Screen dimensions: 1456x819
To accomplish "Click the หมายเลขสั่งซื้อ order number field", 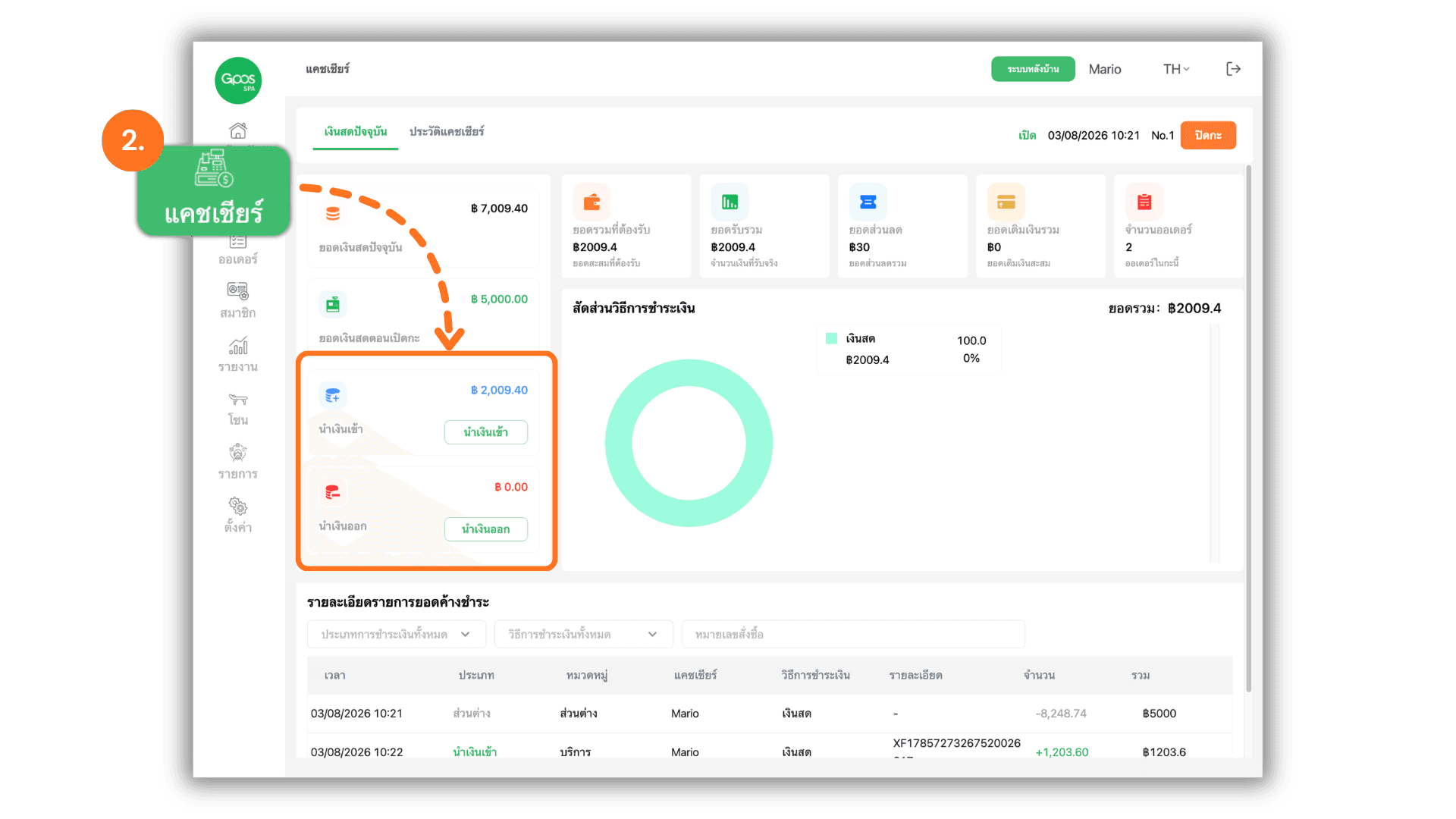I will 853,634.
